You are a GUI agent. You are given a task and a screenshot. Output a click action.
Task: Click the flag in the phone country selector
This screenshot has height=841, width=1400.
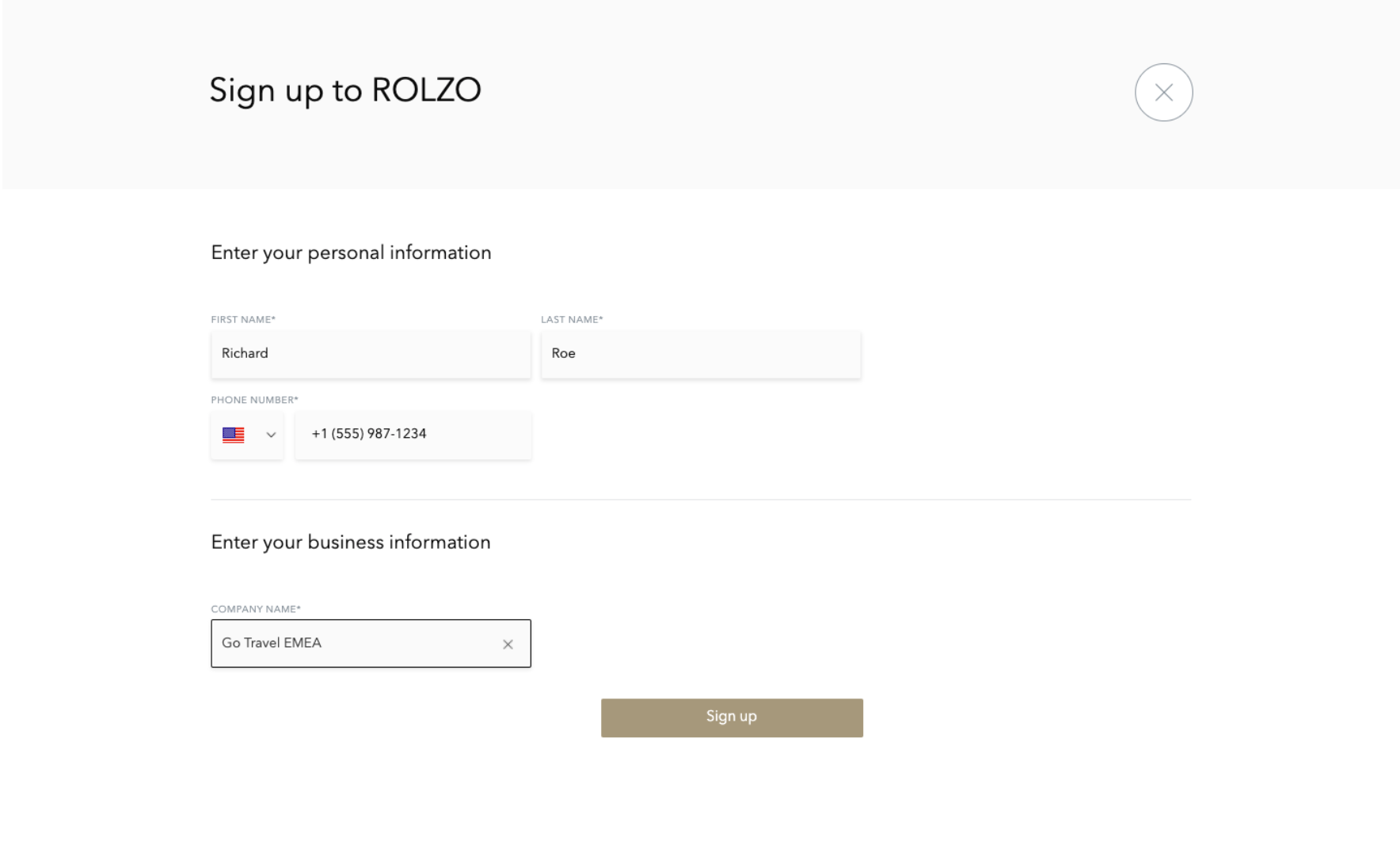tap(234, 435)
